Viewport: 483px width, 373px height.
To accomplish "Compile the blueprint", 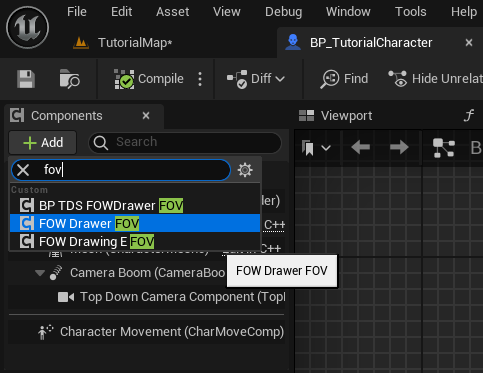I will [149, 79].
